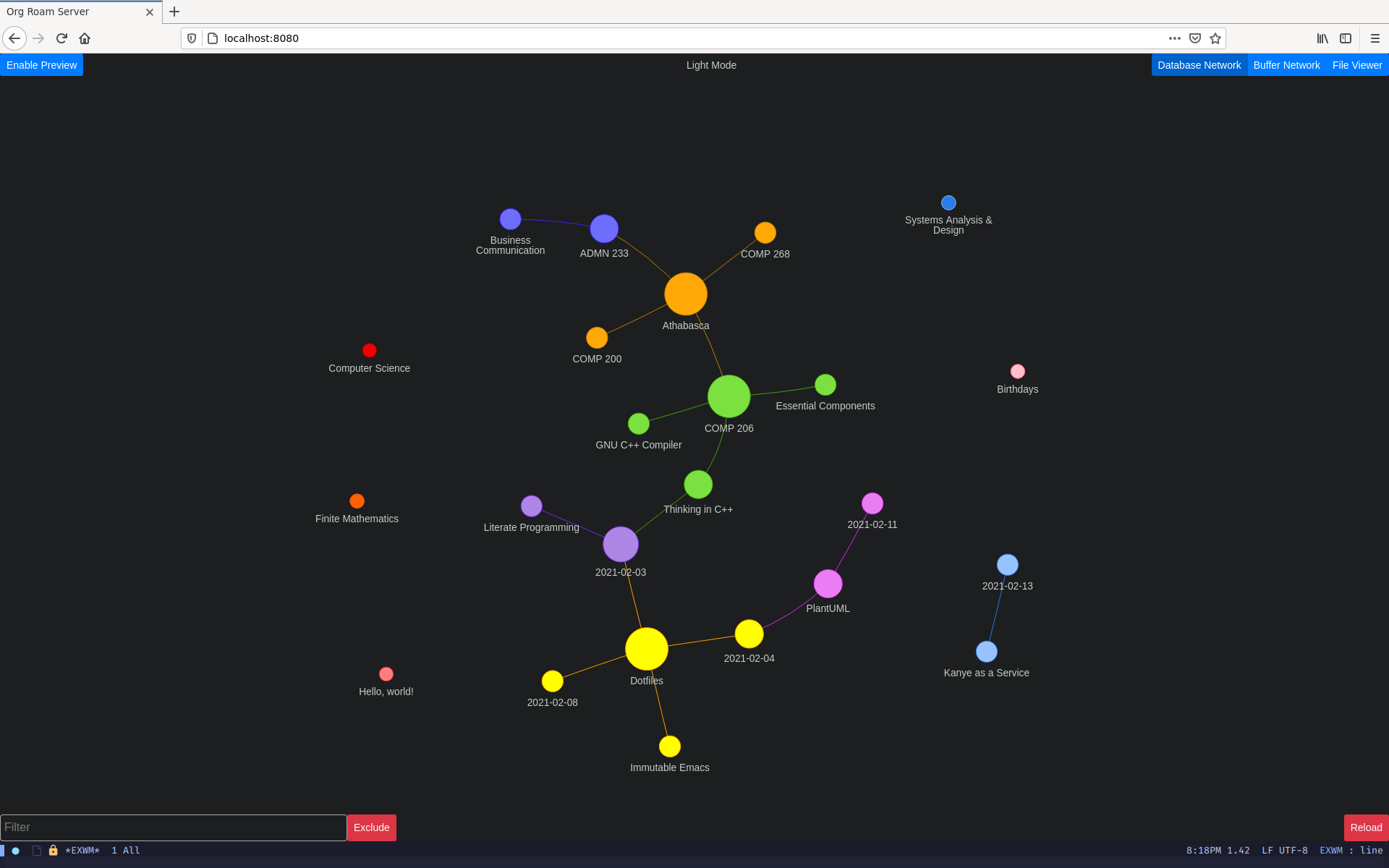Click the PlantUML pink node
The width and height of the screenshot is (1389, 868).
(830, 584)
